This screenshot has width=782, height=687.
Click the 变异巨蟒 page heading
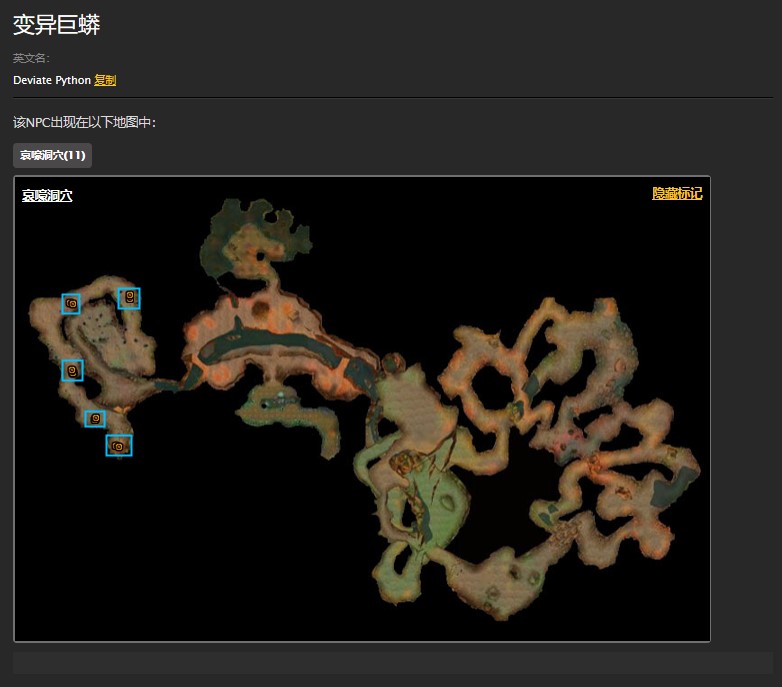coord(57,26)
